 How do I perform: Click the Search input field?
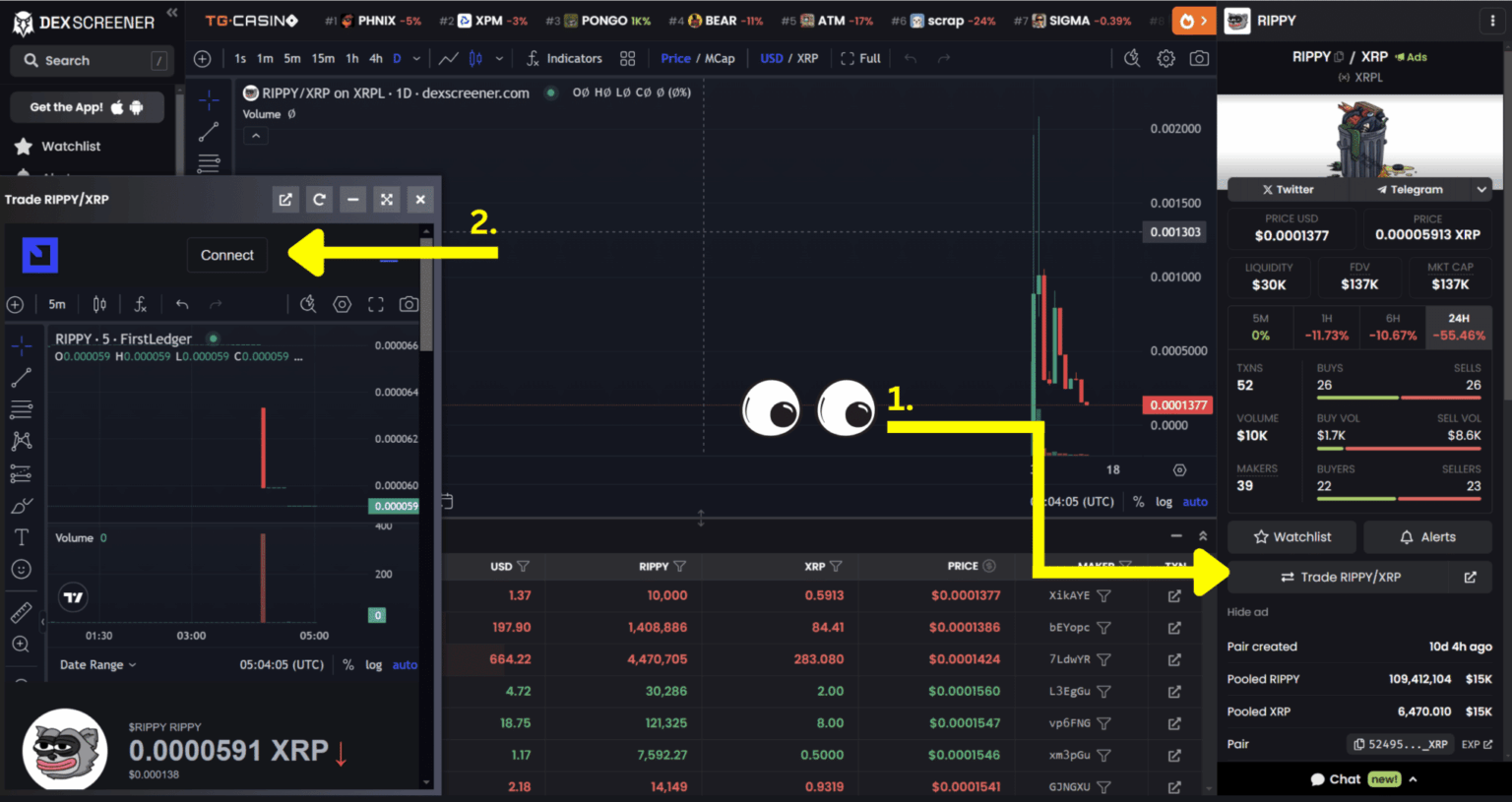91,60
